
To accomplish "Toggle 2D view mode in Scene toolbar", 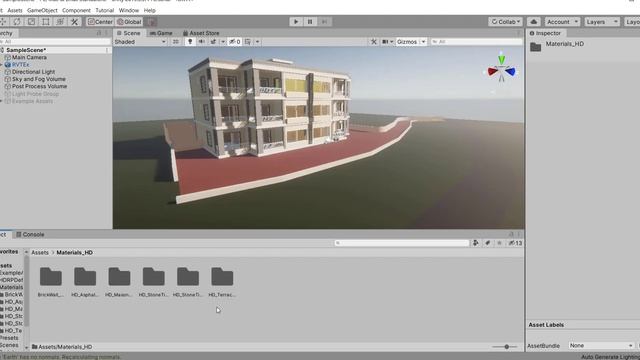I will point(176,42).
